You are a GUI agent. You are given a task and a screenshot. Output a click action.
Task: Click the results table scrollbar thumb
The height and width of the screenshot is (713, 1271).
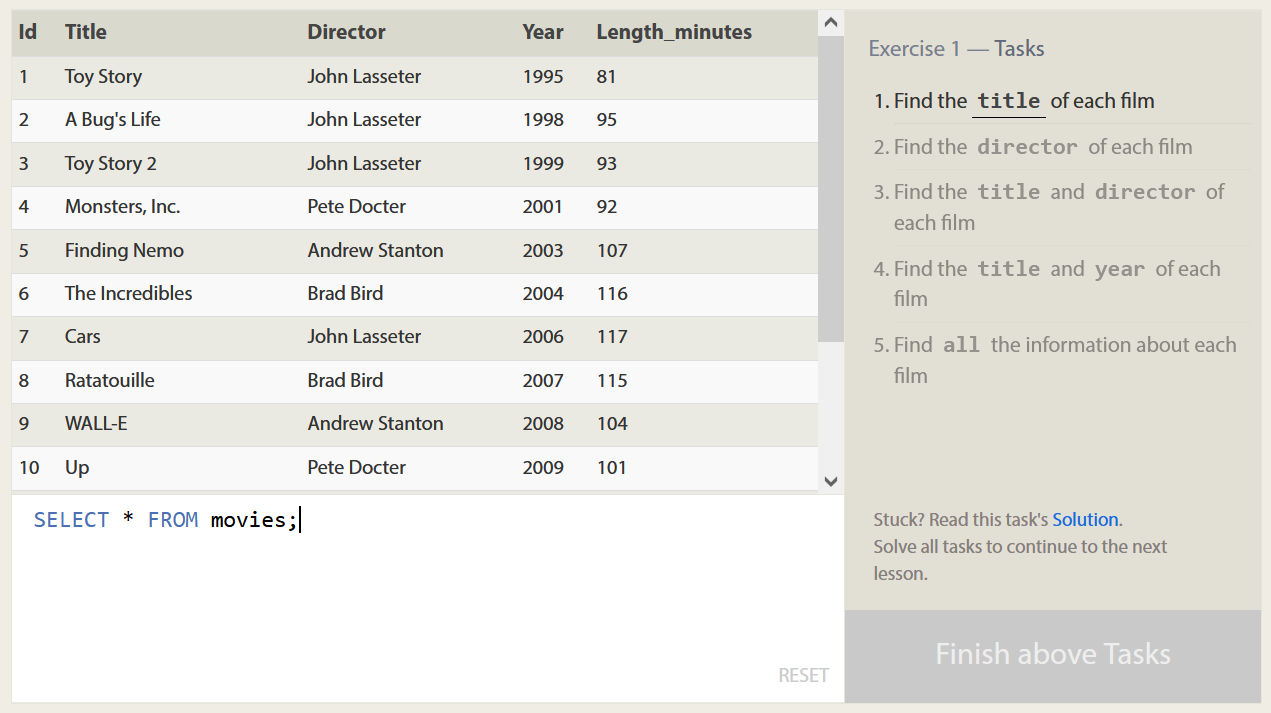coord(831,189)
